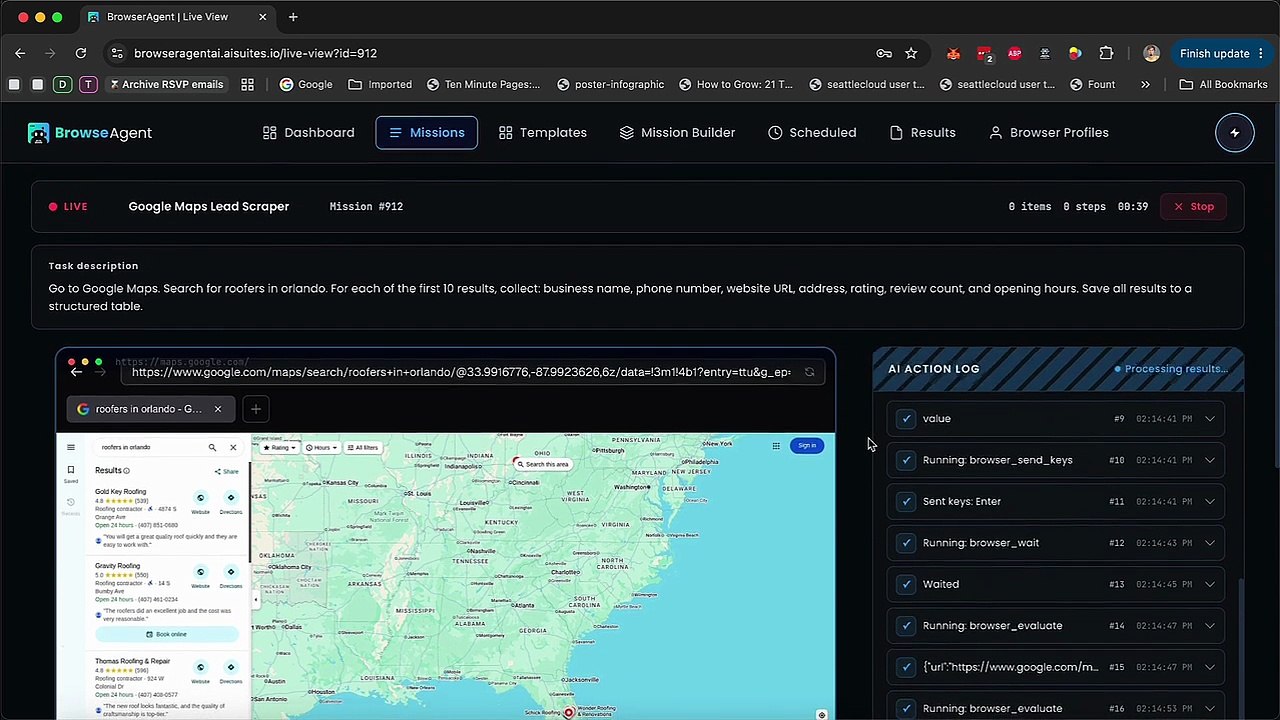Click the embedded browser back arrow
The image size is (1280, 720).
pos(76,372)
